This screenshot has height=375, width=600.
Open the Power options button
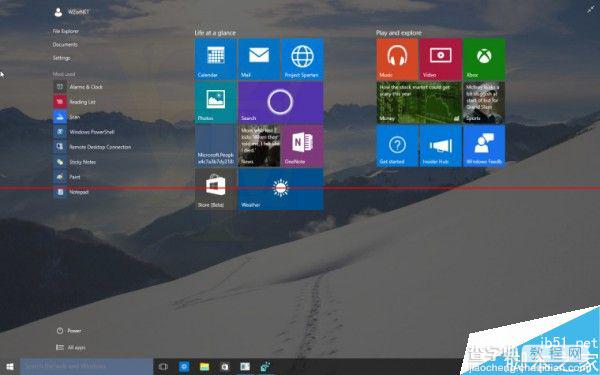point(69,331)
